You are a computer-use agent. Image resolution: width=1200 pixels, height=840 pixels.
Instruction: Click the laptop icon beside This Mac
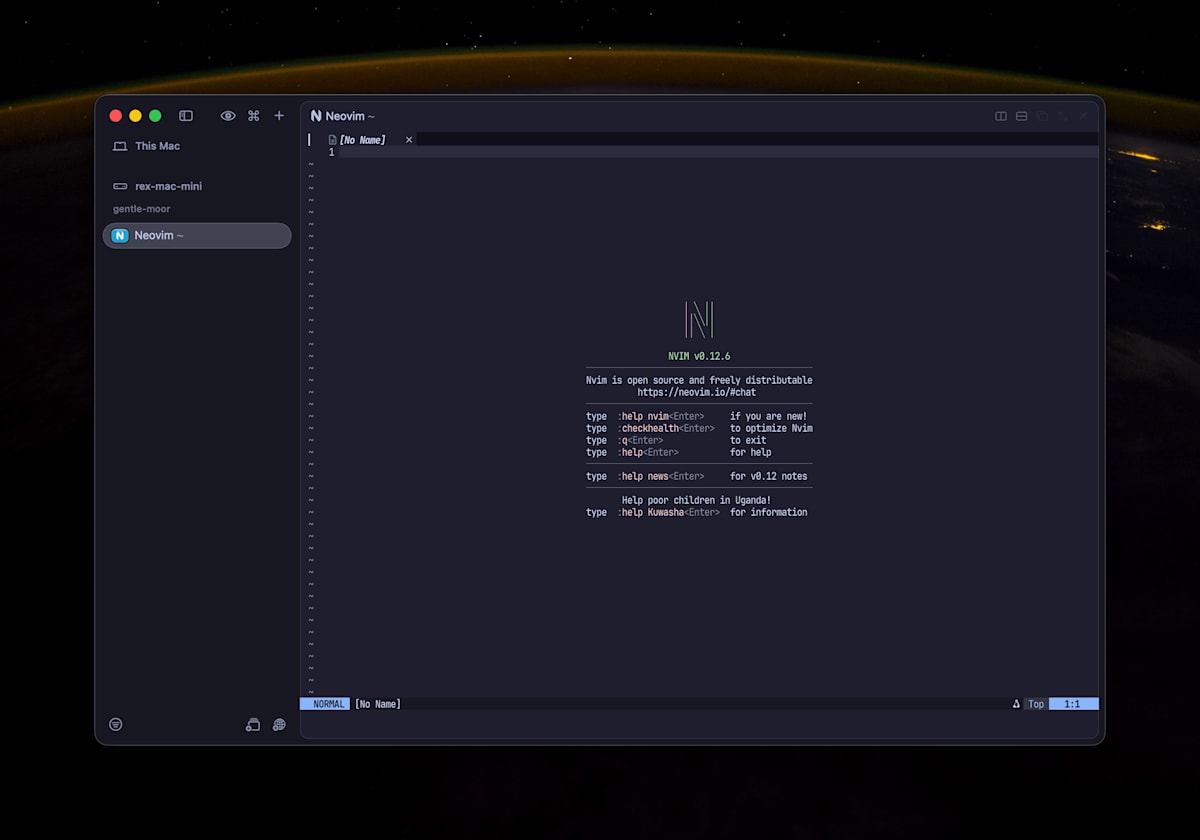tap(120, 146)
